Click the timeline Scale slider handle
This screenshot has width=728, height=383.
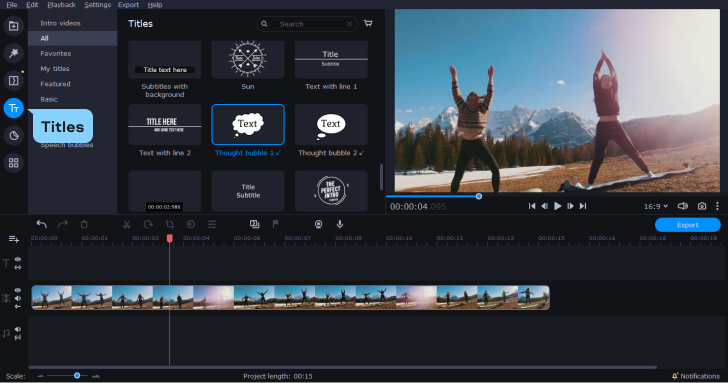[x=77, y=376]
